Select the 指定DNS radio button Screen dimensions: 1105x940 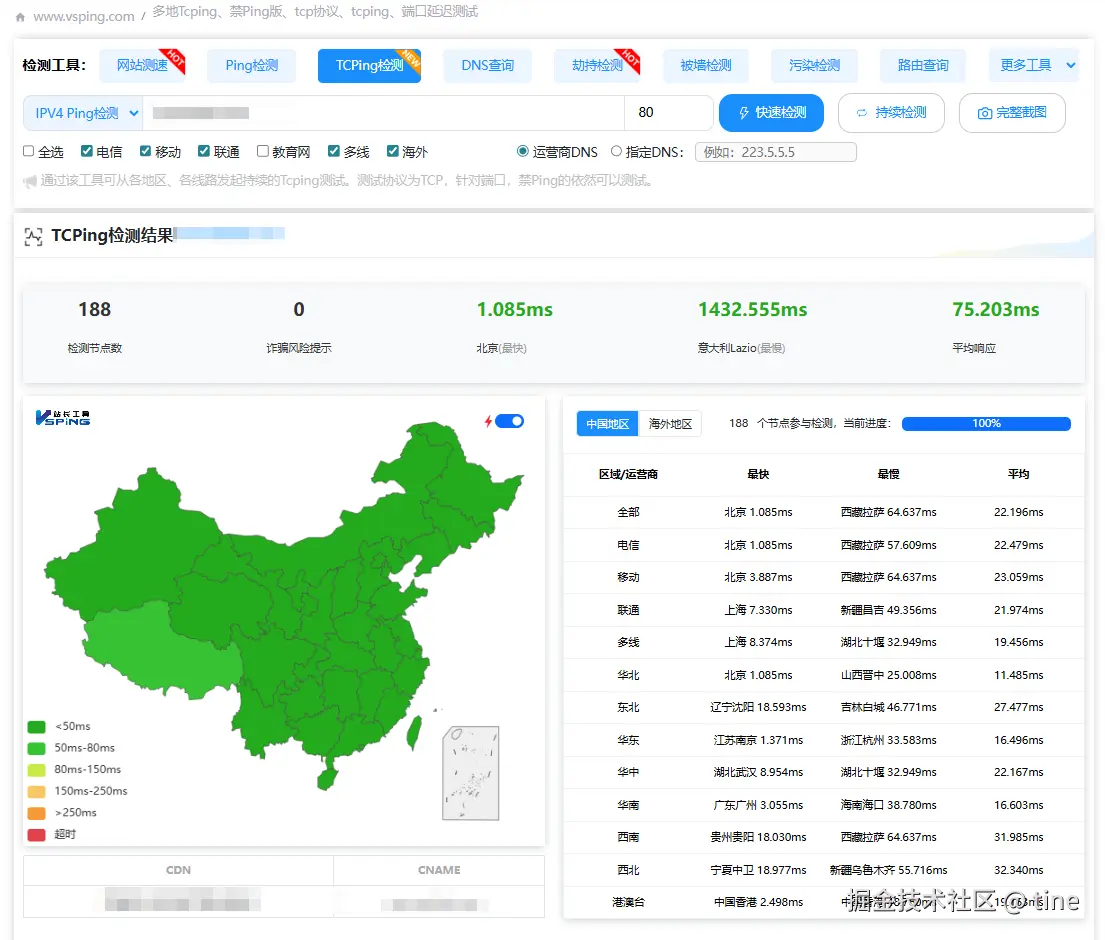(x=616, y=151)
